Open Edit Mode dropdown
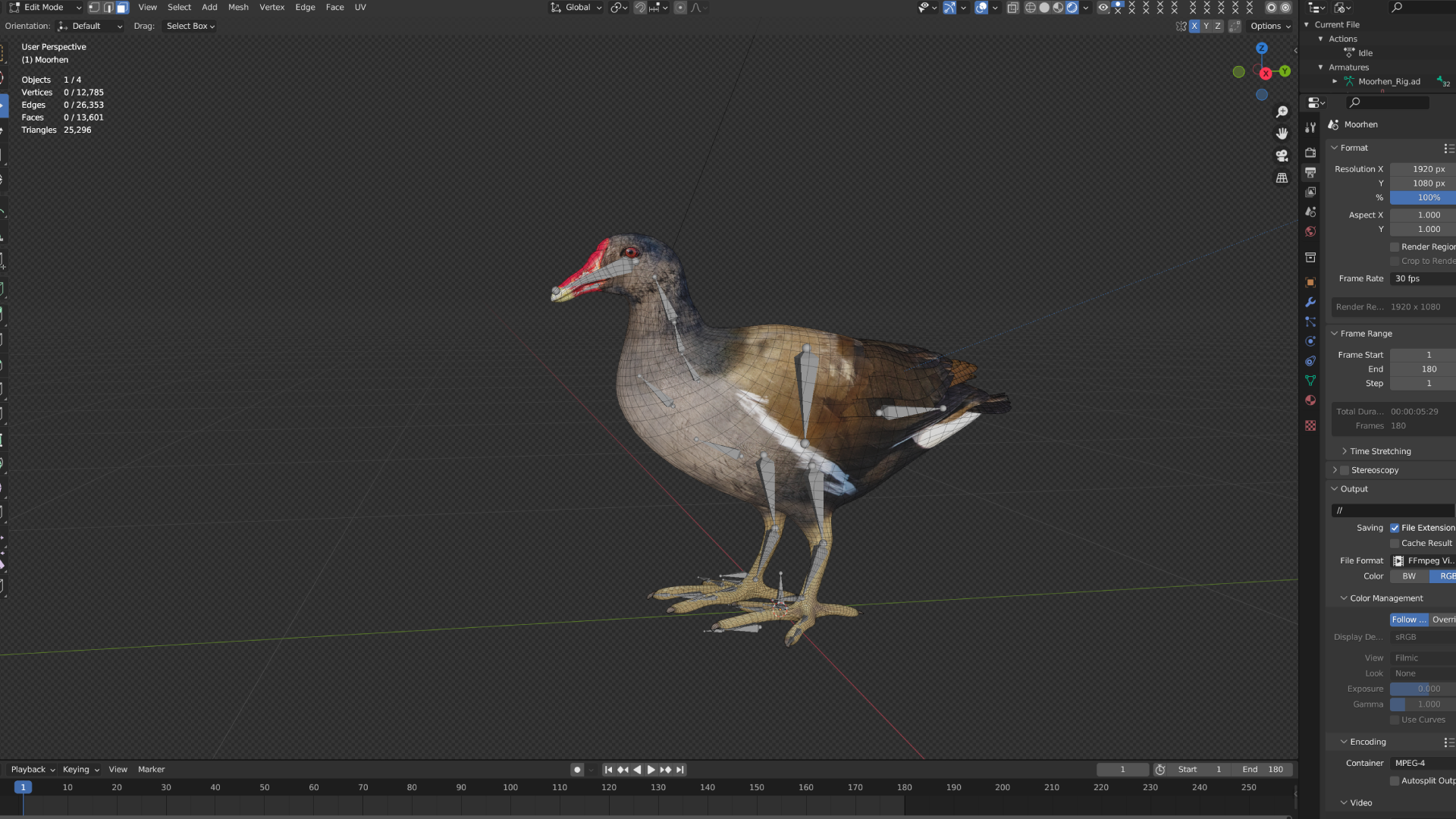This screenshot has height=819, width=1456. point(45,8)
